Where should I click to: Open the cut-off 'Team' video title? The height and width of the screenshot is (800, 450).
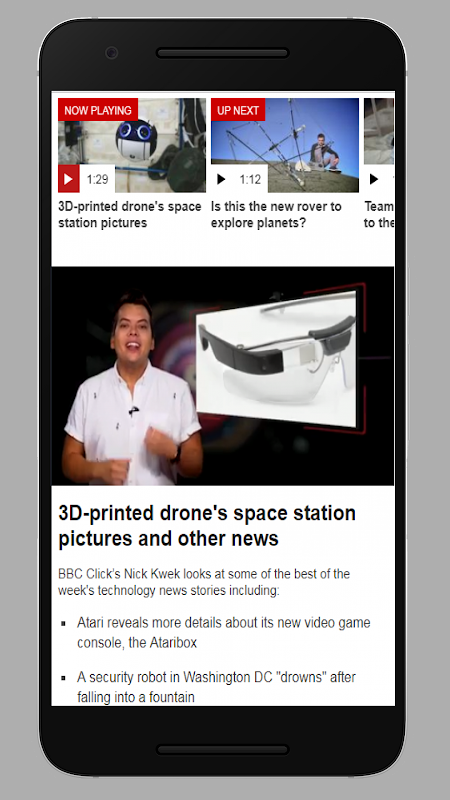379,215
